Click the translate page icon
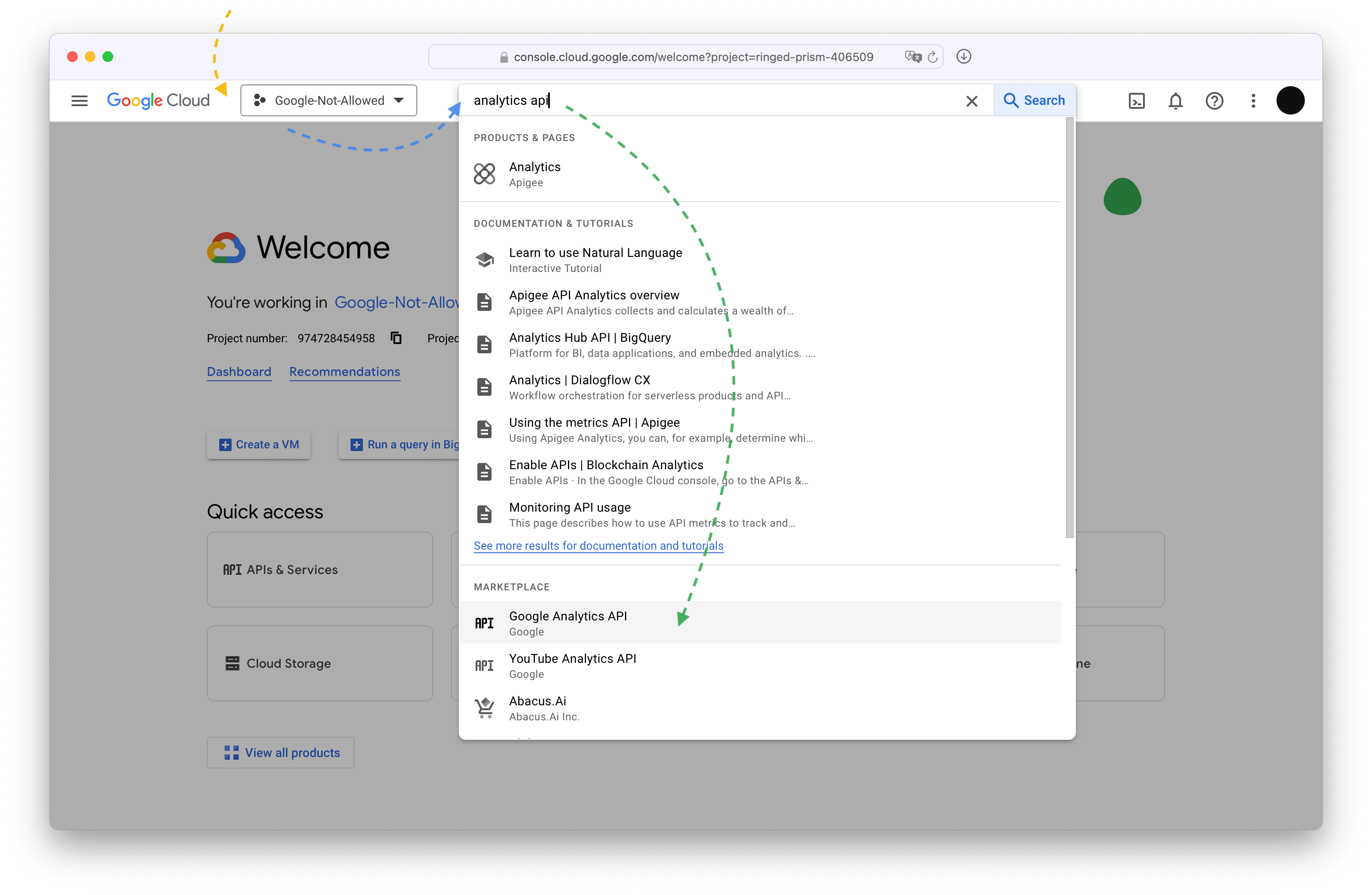The height and width of the screenshot is (895, 1372). (x=913, y=57)
